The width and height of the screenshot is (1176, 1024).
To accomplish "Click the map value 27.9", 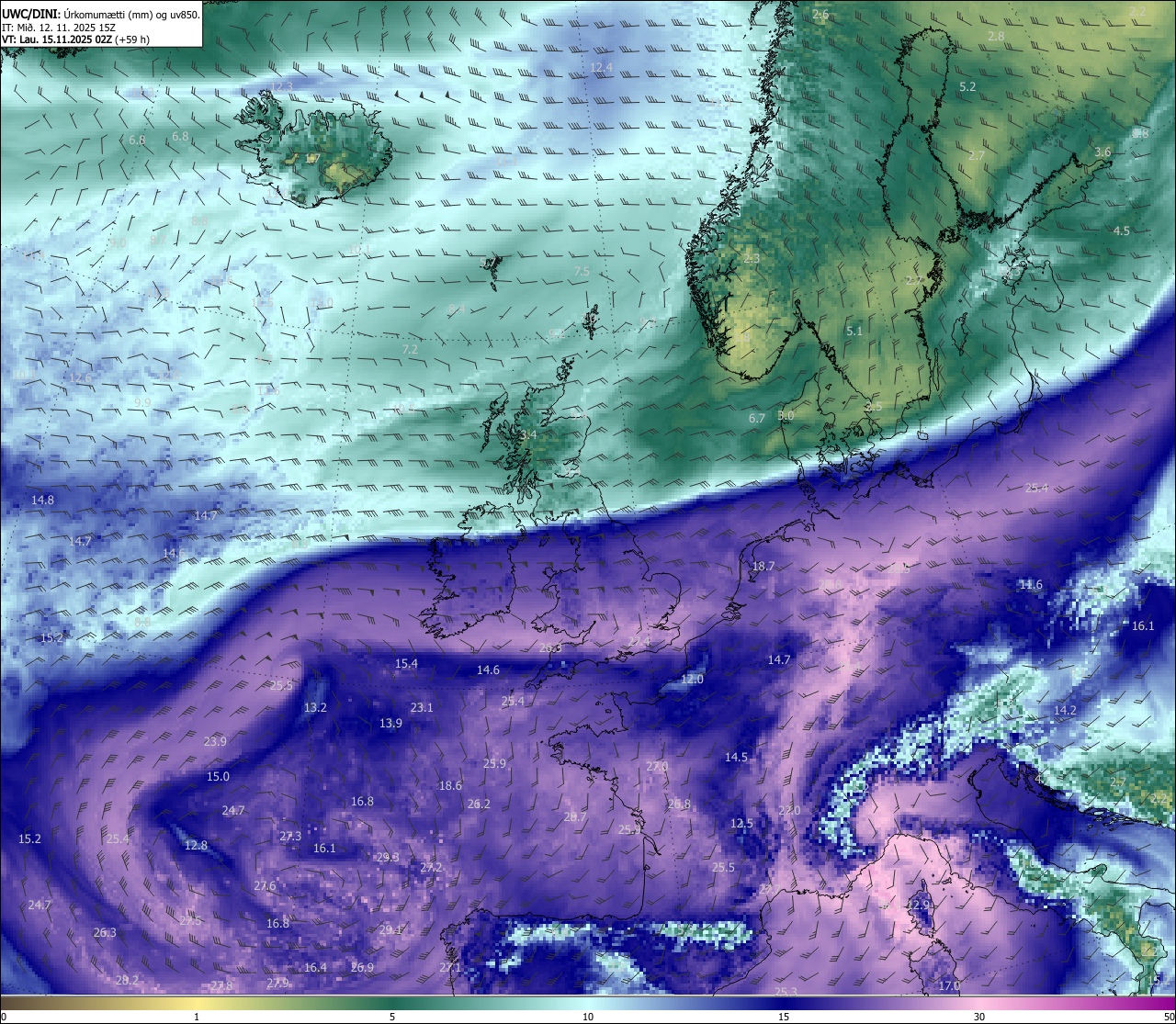I will click(x=277, y=983).
